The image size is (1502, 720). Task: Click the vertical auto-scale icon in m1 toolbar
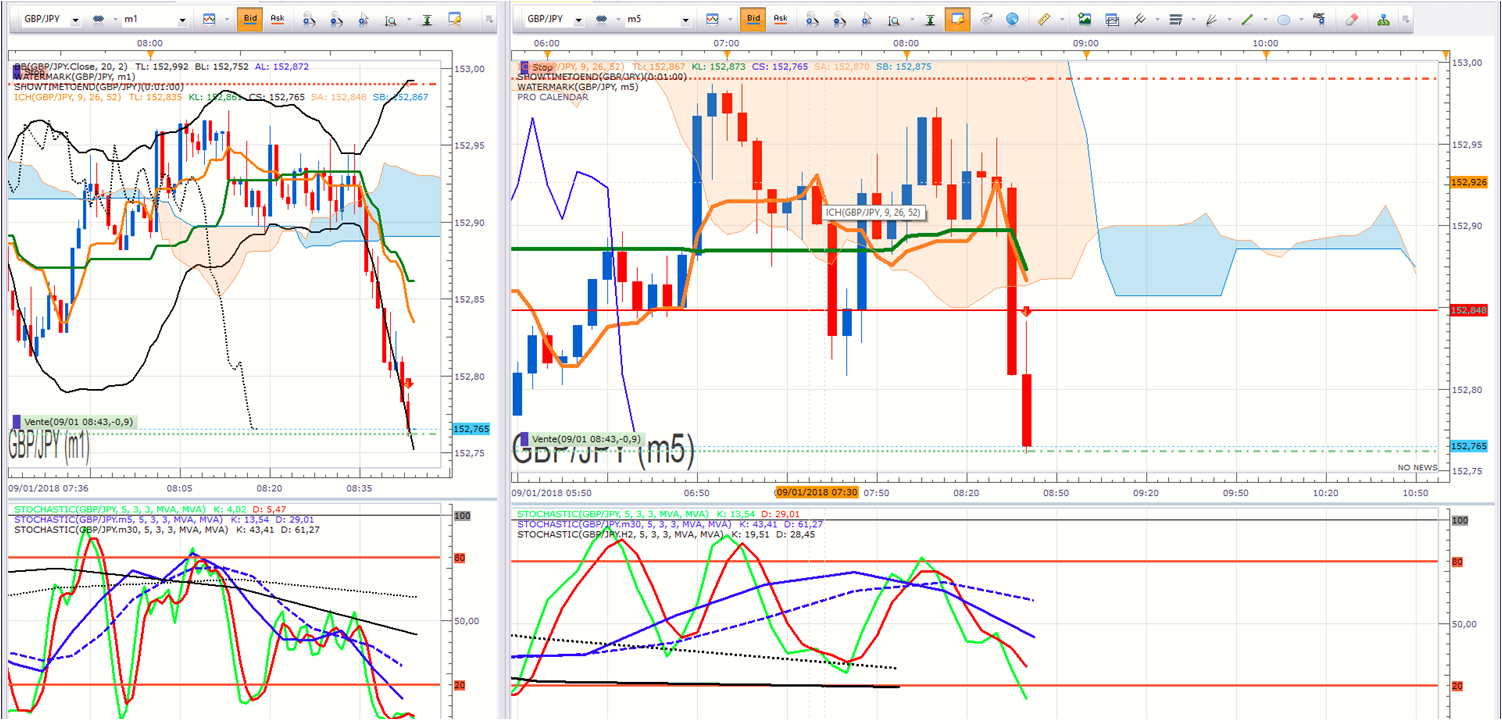click(x=428, y=19)
